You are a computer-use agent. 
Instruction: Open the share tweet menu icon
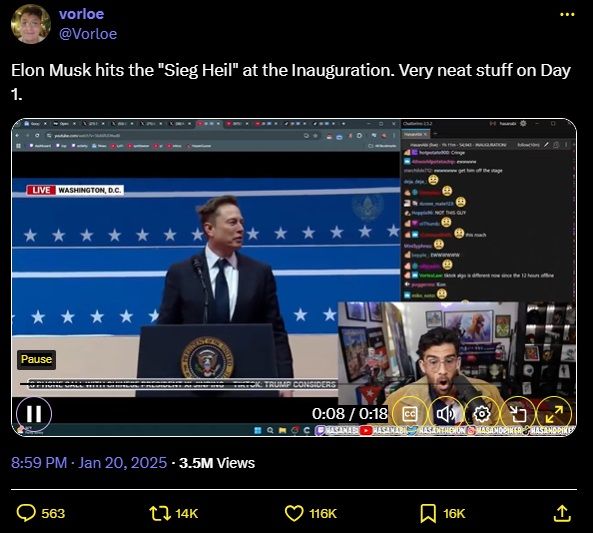pyautogui.click(x=562, y=513)
